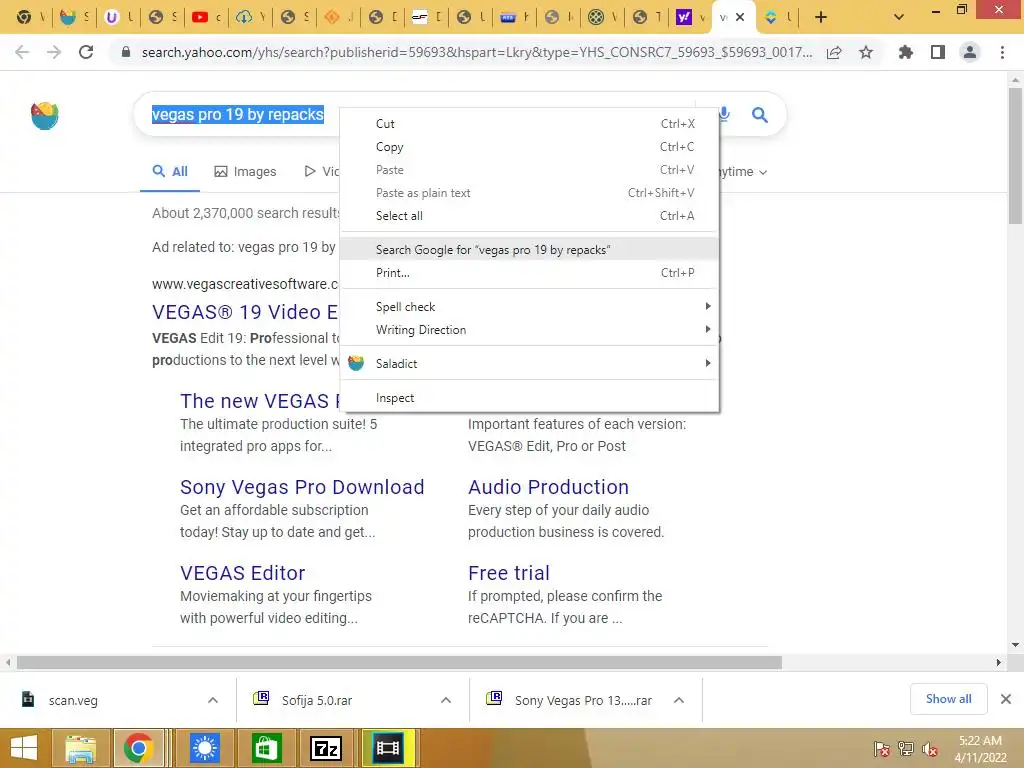Click the vertical scrollbar thumb
The image size is (1024, 768).
click(1015, 155)
